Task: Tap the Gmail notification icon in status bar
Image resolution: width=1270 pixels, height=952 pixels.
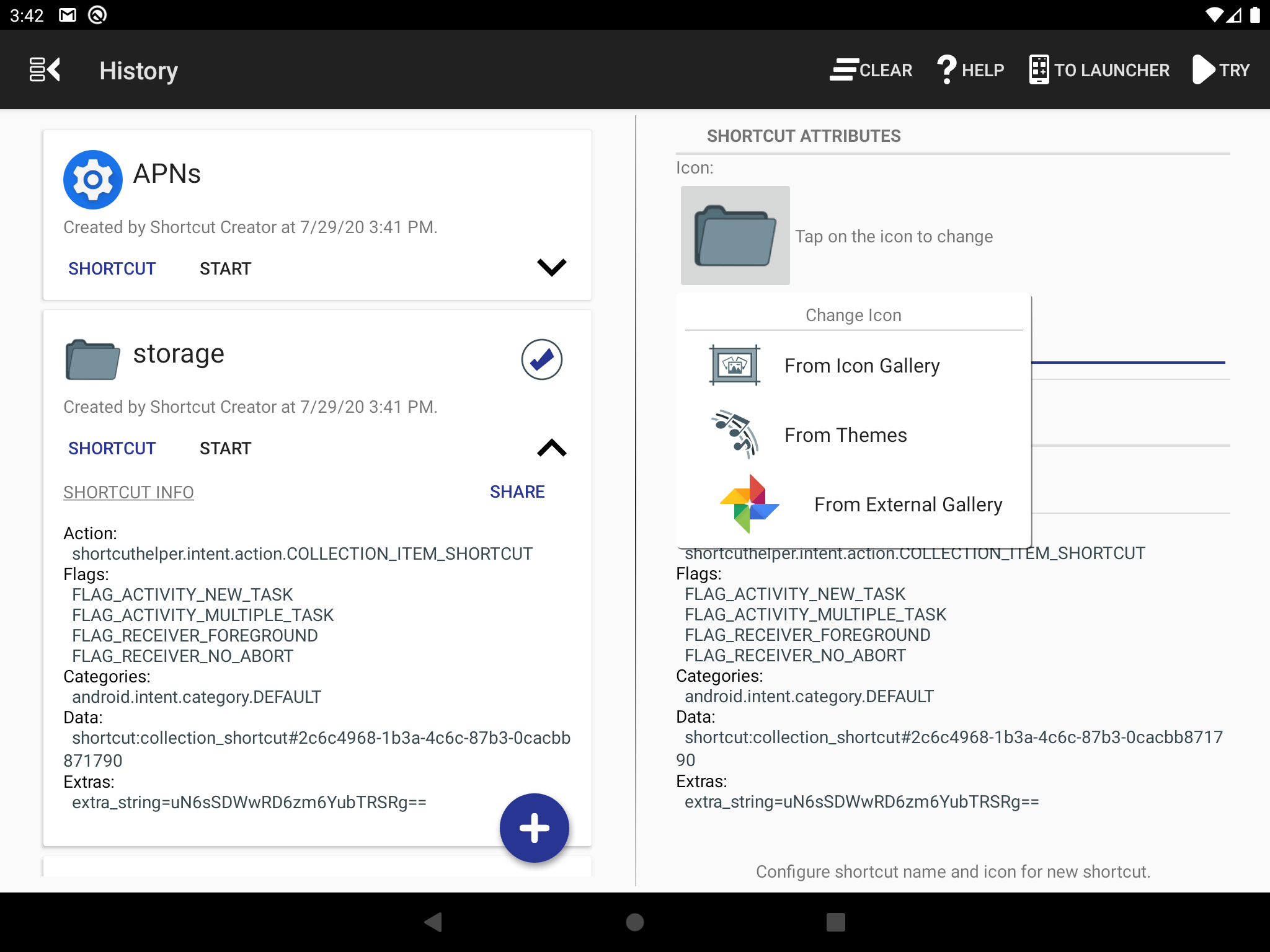Action: (67, 15)
